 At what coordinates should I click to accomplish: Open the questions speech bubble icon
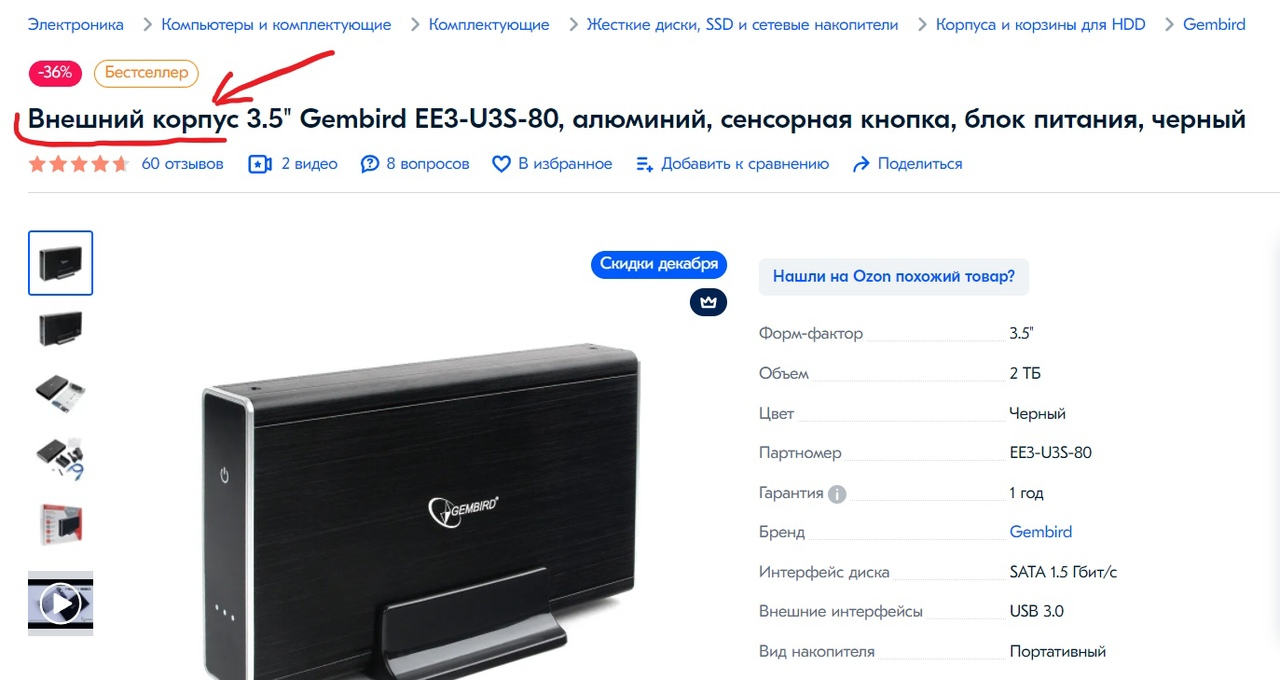370,164
